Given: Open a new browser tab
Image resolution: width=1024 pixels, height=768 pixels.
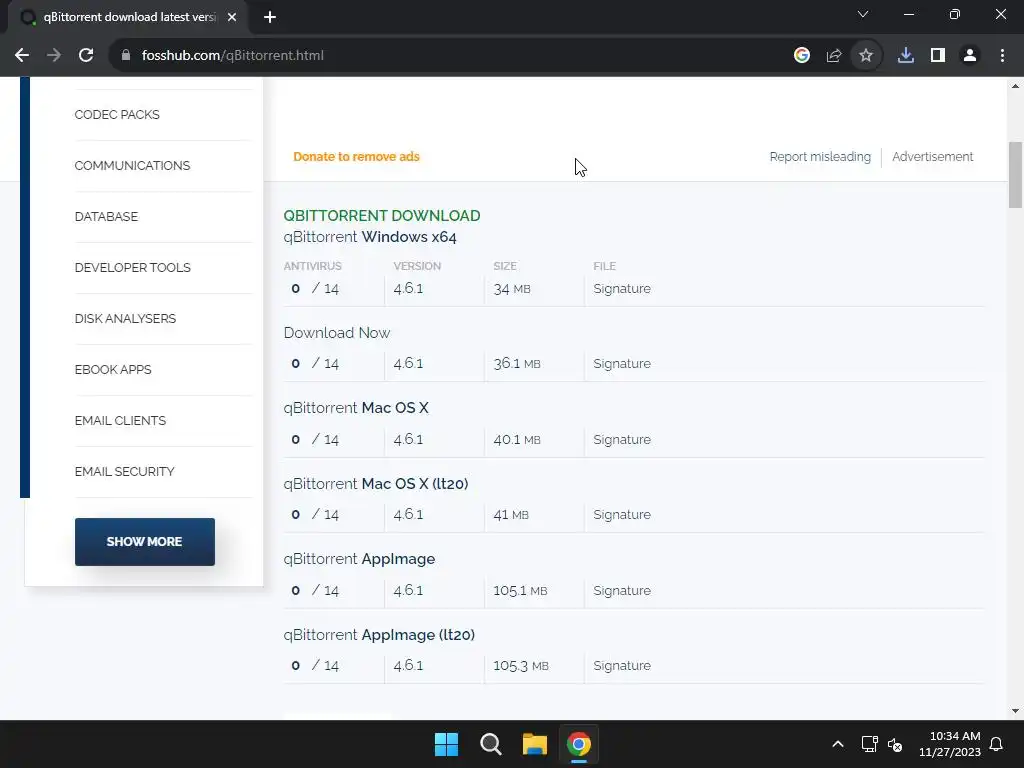Looking at the screenshot, I should (270, 17).
